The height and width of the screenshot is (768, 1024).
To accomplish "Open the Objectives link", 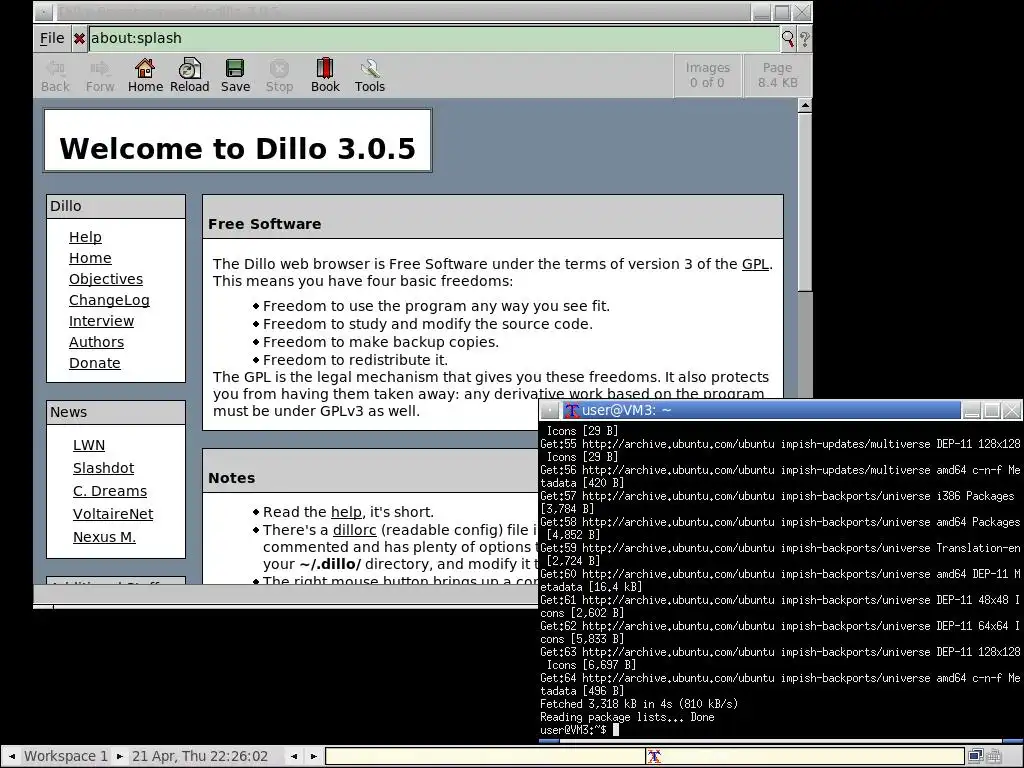I will pos(106,279).
